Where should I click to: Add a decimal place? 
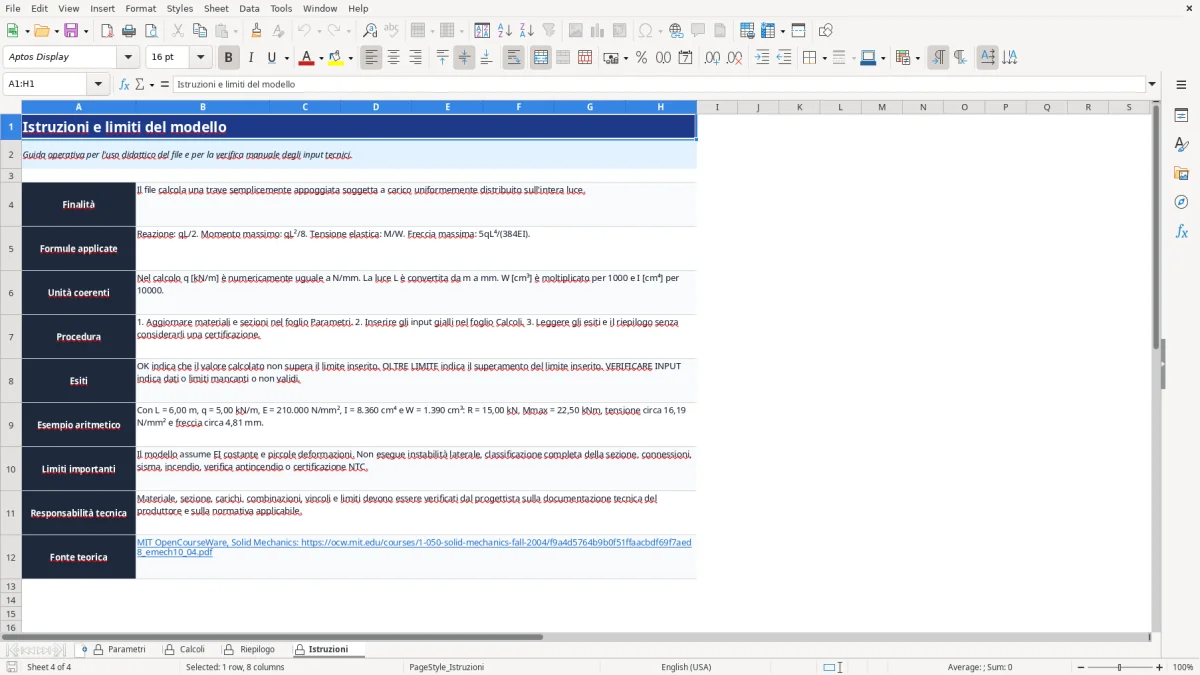point(712,58)
